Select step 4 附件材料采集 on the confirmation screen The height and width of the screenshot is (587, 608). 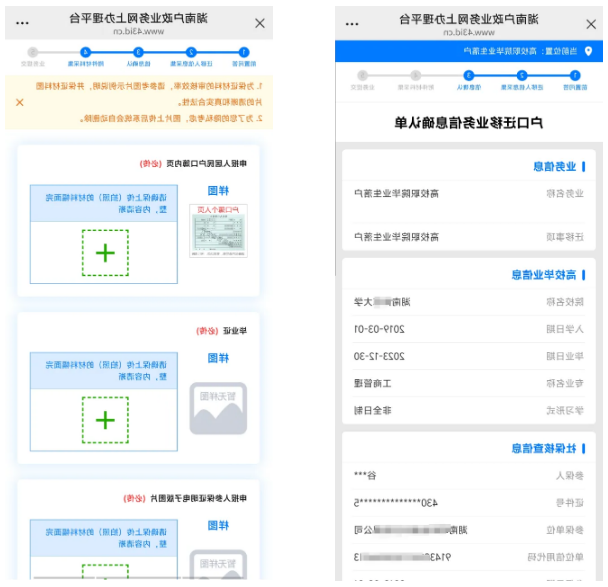point(416,80)
